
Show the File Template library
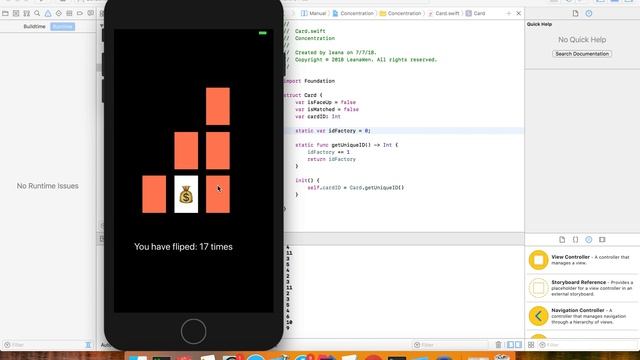(562, 240)
